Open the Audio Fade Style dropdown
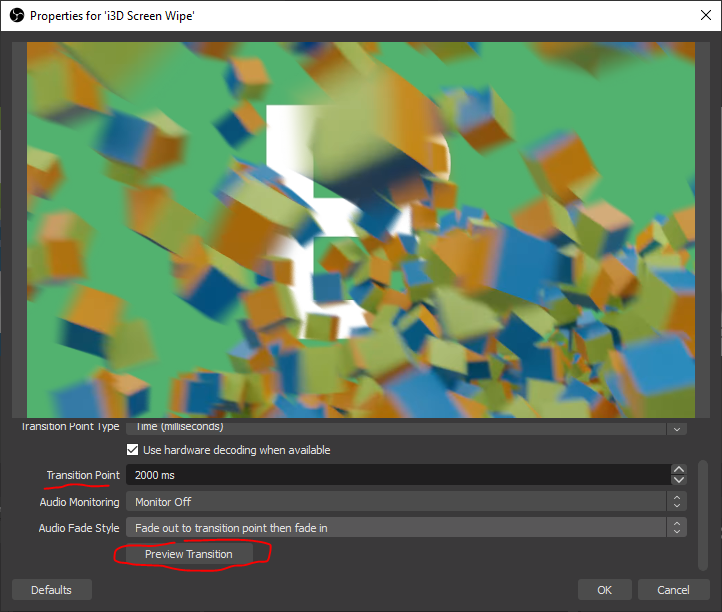 coord(407,528)
